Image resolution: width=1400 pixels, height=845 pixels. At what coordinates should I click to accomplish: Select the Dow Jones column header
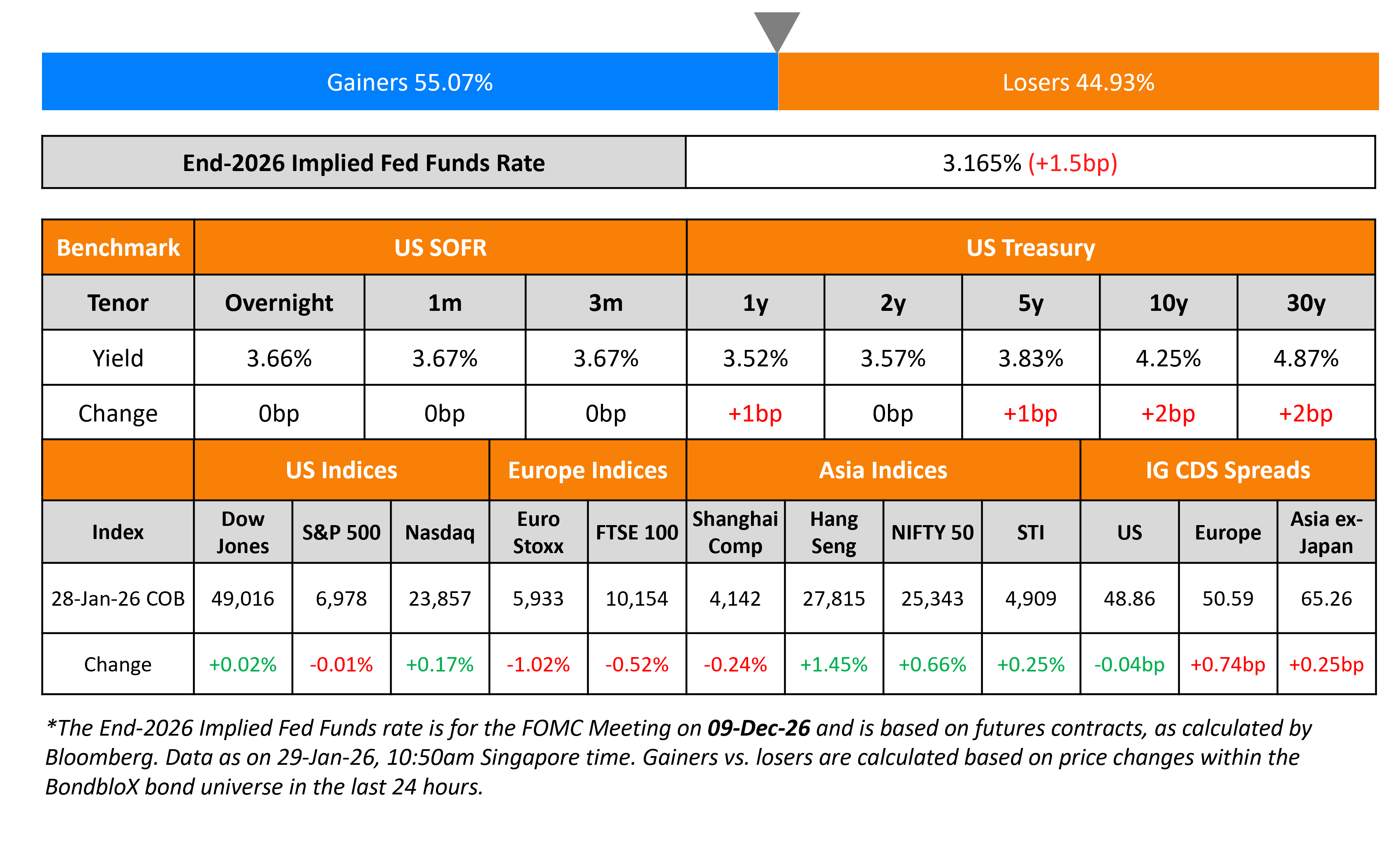243,532
